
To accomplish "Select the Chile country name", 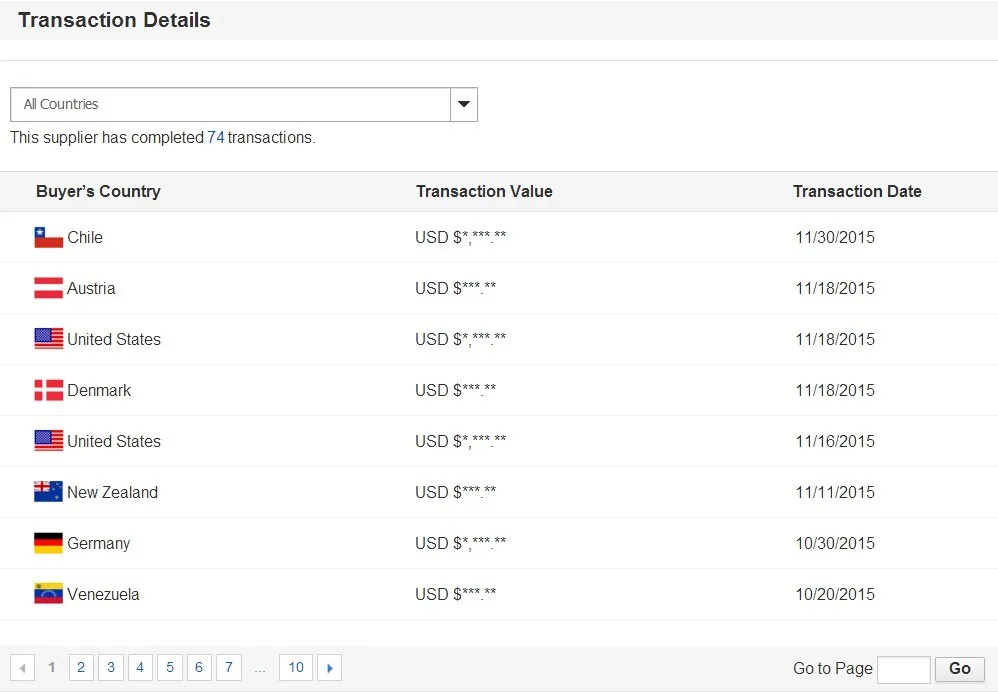I will click(x=85, y=237).
